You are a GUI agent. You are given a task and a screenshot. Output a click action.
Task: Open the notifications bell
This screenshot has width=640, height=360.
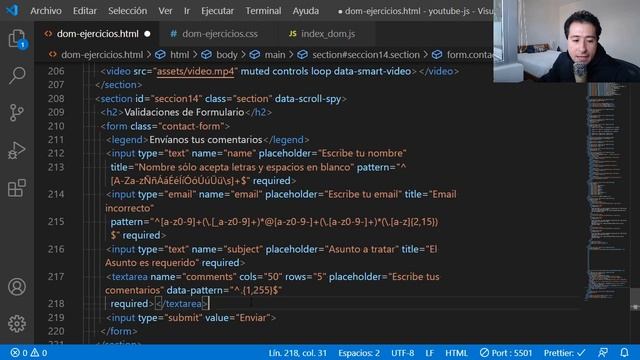coord(624,353)
